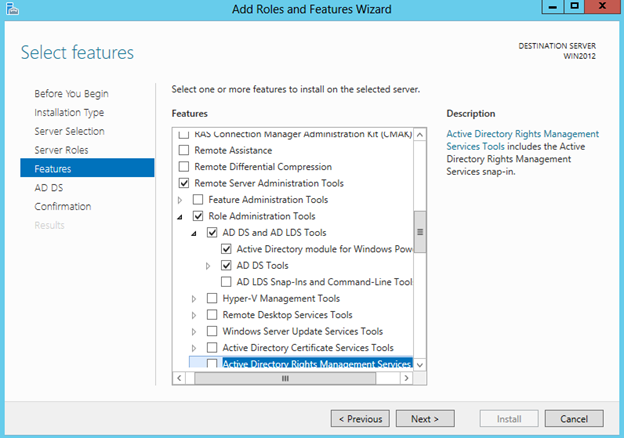Image resolution: width=624 pixels, height=438 pixels.
Task: Click the wizard icon in title bar
Action: tap(9, 9)
